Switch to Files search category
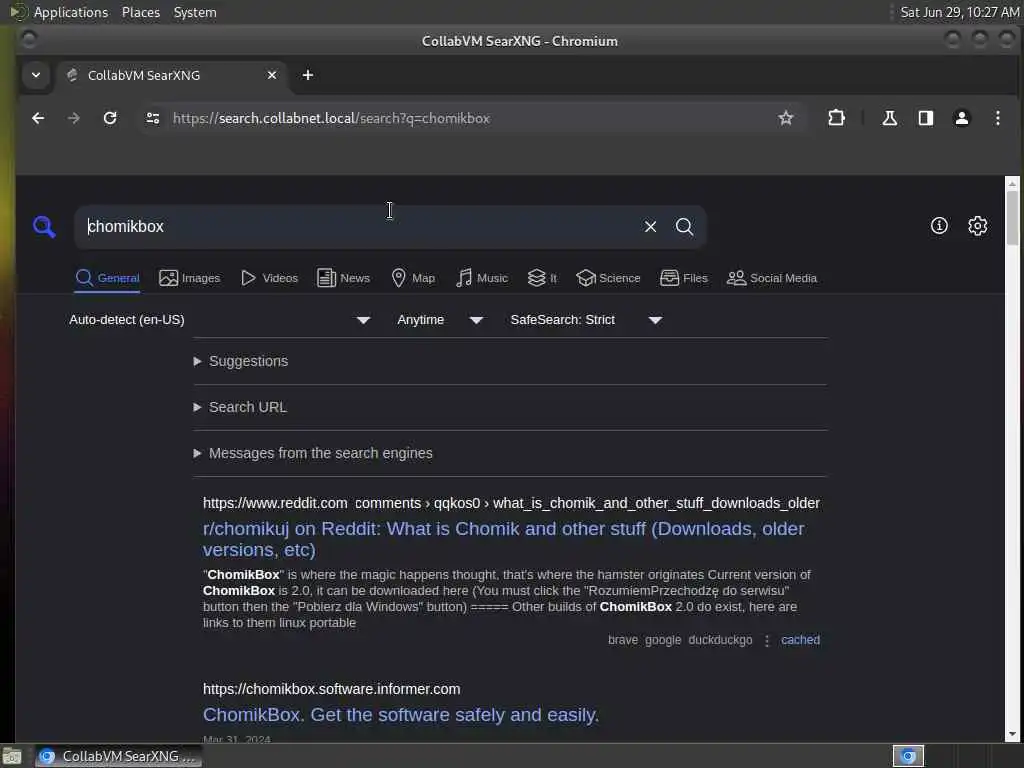 click(684, 278)
